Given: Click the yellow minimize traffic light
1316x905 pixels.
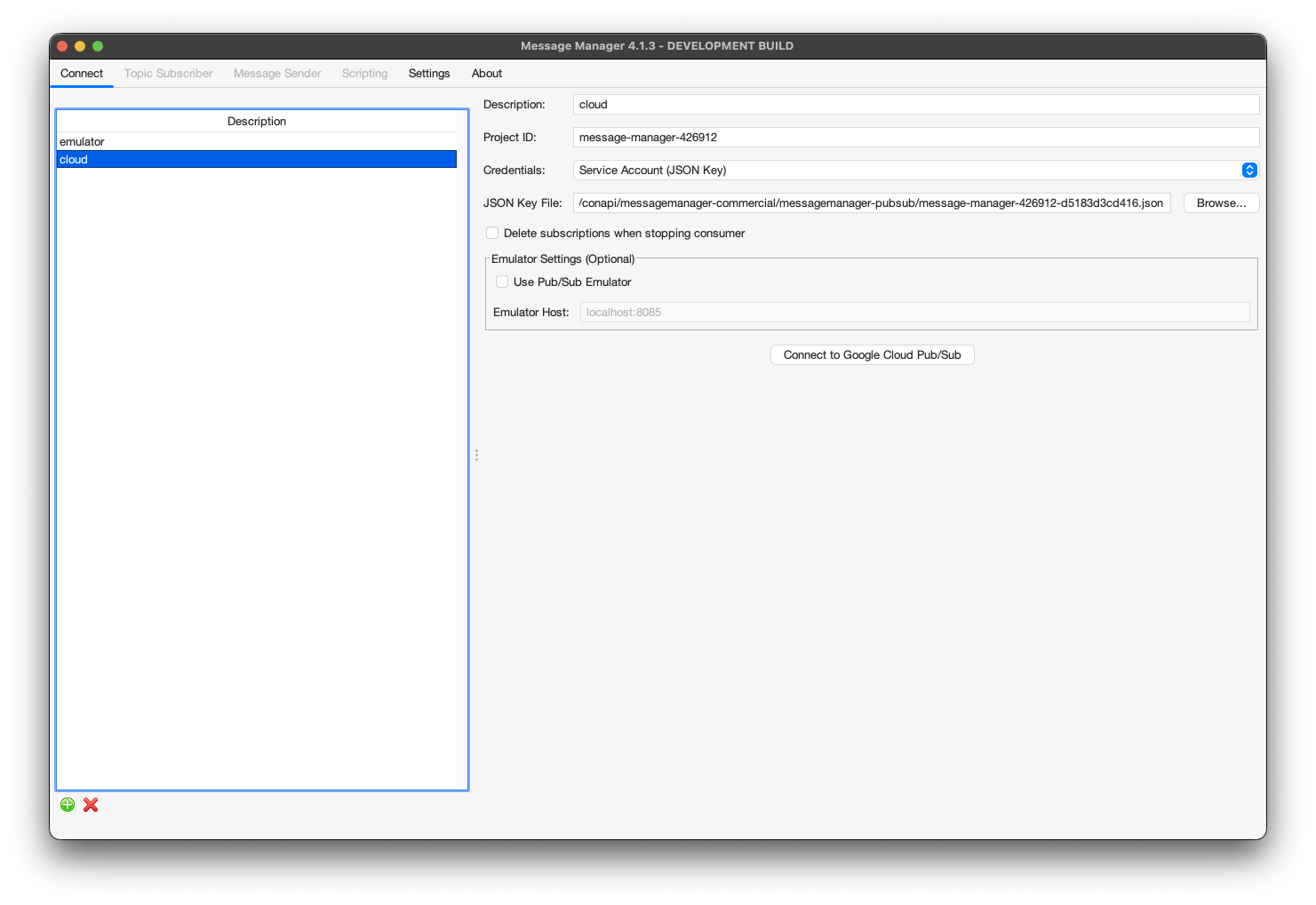Looking at the screenshot, I should [80, 45].
